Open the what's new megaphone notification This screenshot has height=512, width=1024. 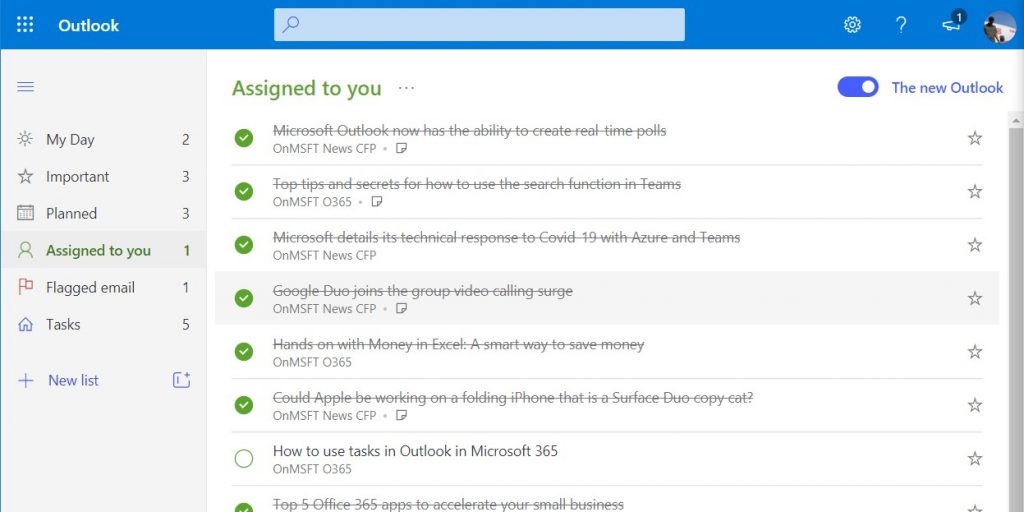click(952, 25)
